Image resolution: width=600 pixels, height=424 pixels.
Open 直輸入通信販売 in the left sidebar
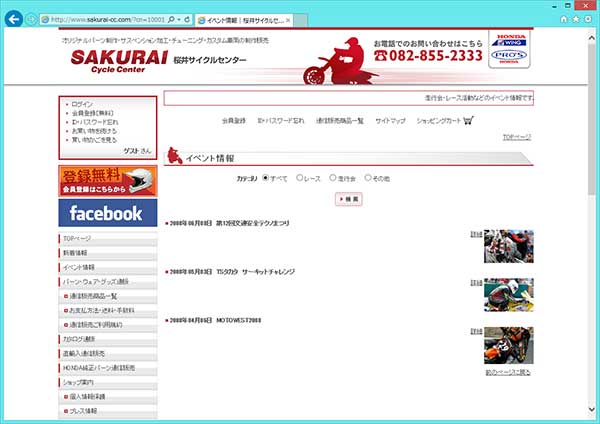click(x=108, y=354)
